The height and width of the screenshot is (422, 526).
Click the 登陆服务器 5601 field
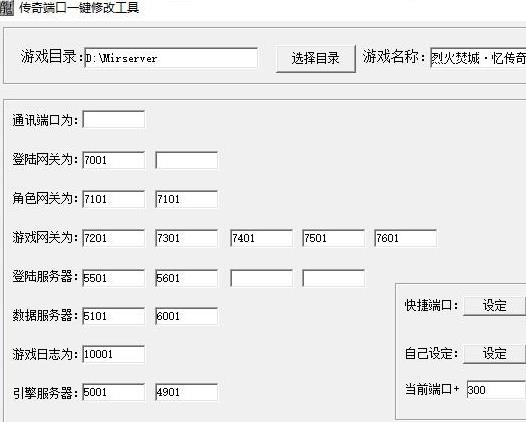(x=187, y=278)
